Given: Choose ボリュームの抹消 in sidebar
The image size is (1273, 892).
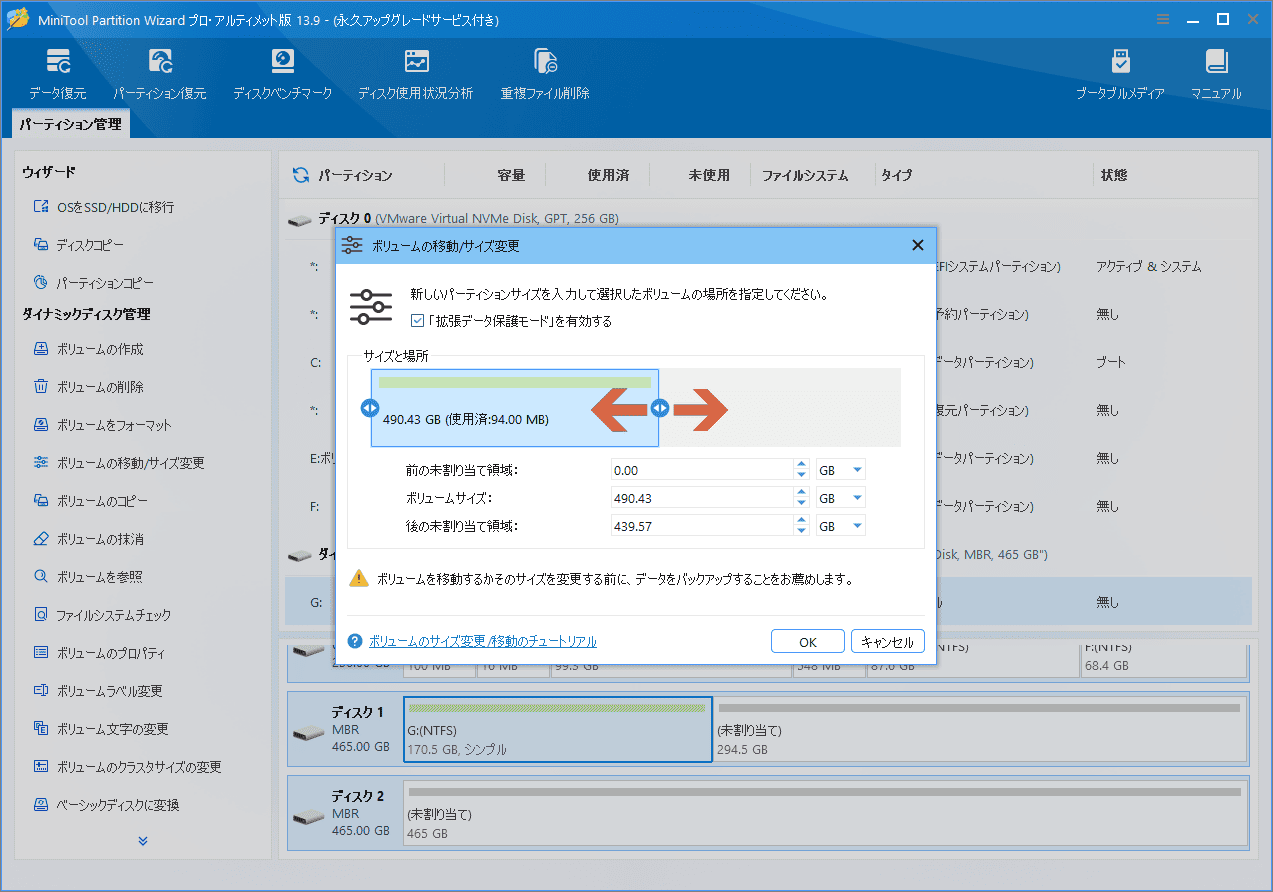Looking at the screenshot, I should (88, 539).
